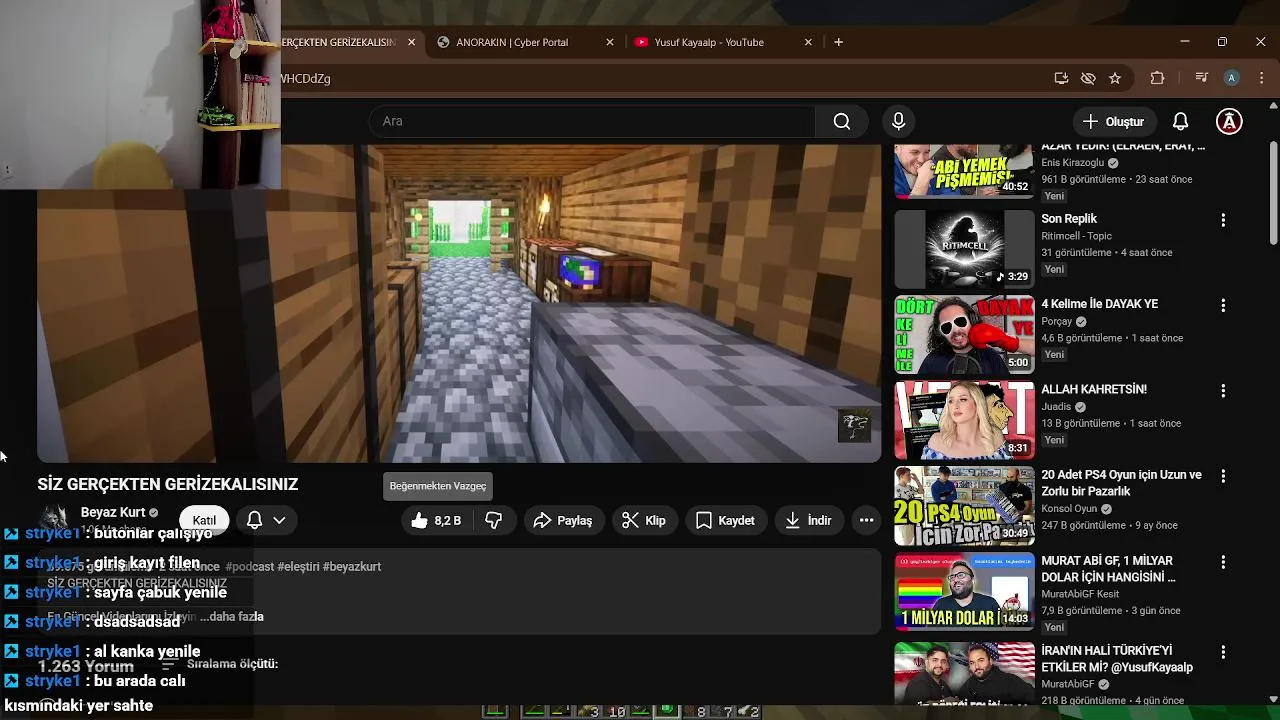
Task: Like the video with thumbs-up 8,2 B
Action: click(x=436, y=520)
